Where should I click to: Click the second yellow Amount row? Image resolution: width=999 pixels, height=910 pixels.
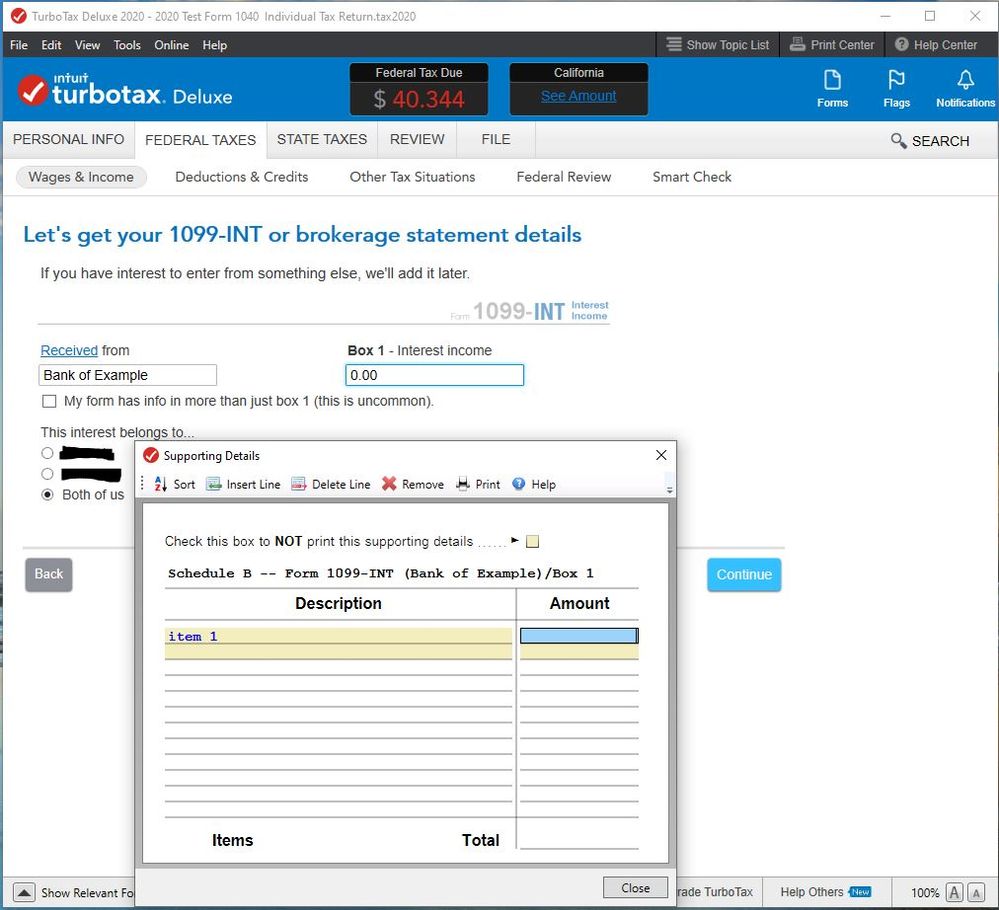(579, 652)
